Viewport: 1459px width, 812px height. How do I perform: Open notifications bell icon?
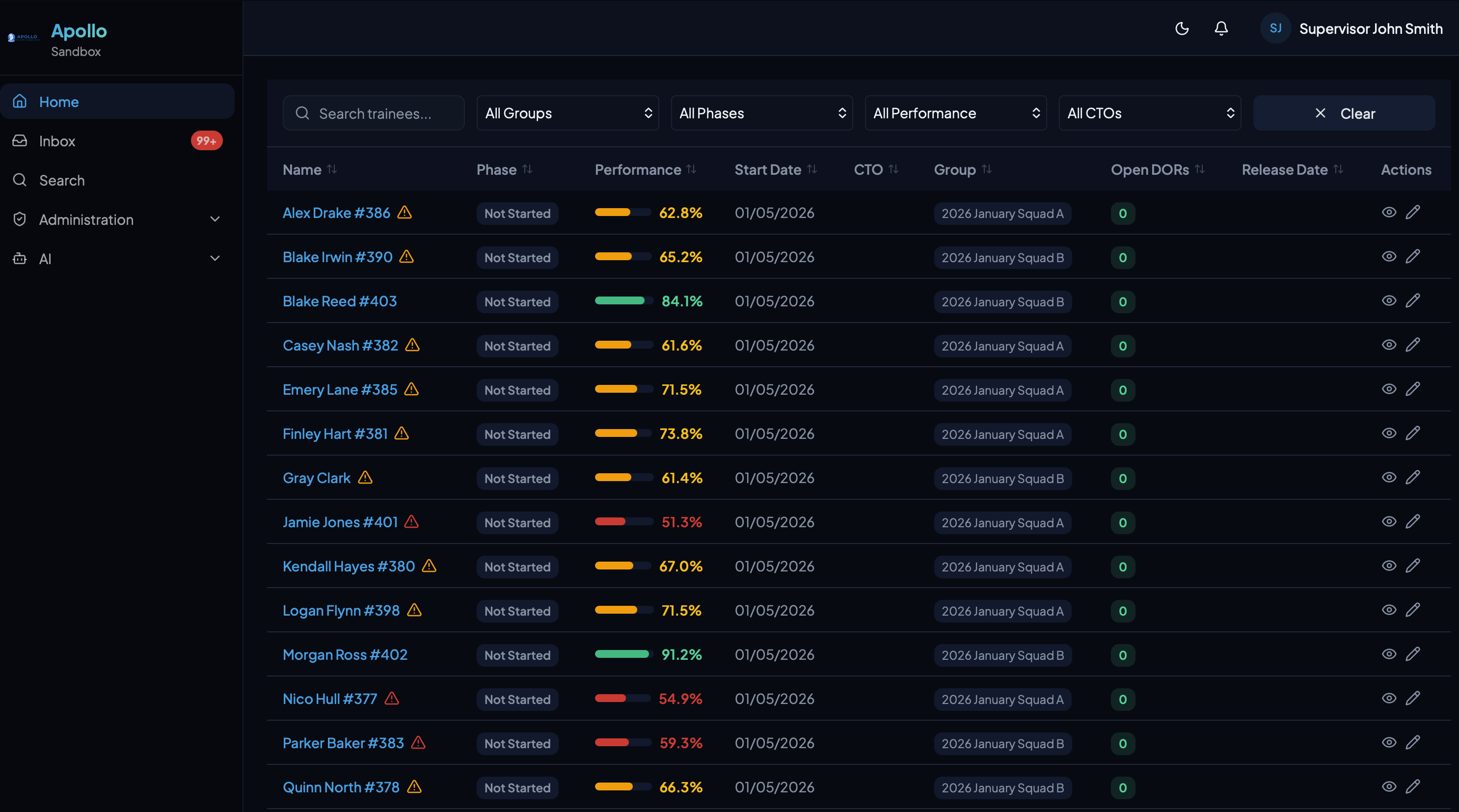pos(1221,28)
